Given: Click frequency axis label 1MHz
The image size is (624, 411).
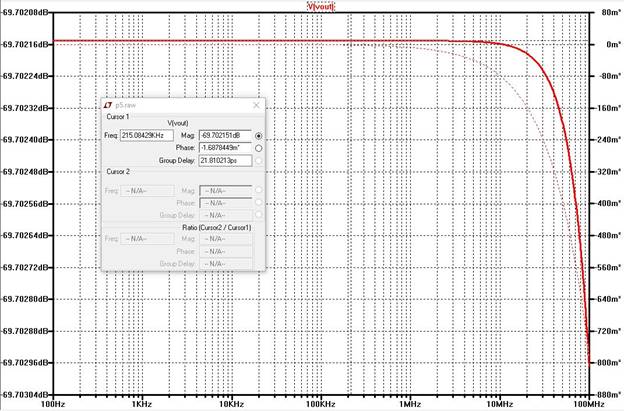Looking at the screenshot, I should (410, 404).
